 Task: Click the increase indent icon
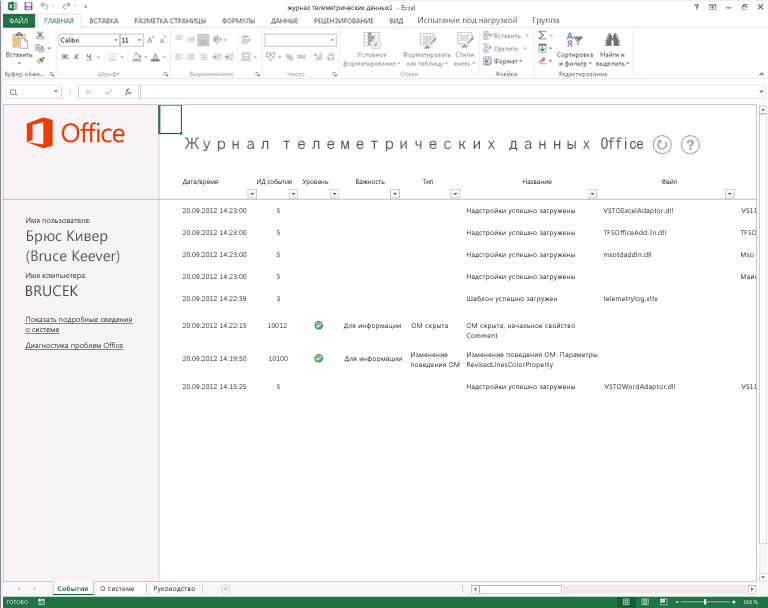pyautogui.click(x=229, y=57)
